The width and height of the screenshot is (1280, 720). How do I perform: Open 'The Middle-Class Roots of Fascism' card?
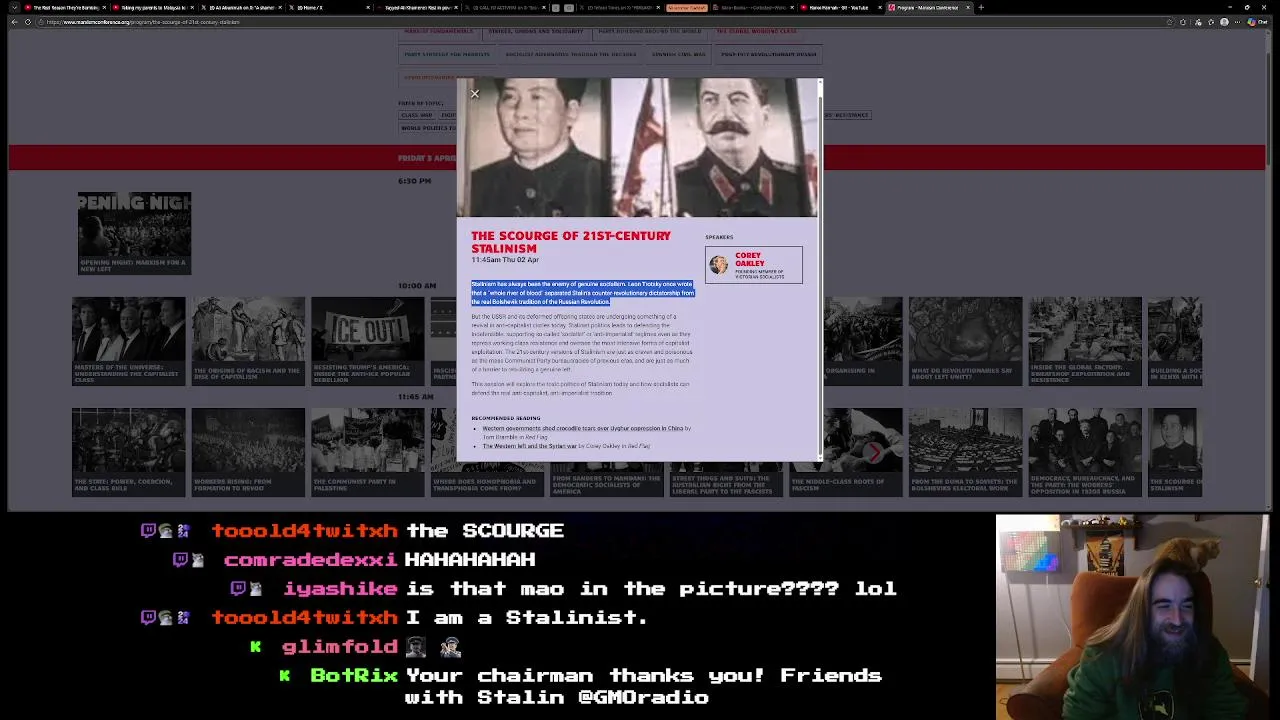846,452
